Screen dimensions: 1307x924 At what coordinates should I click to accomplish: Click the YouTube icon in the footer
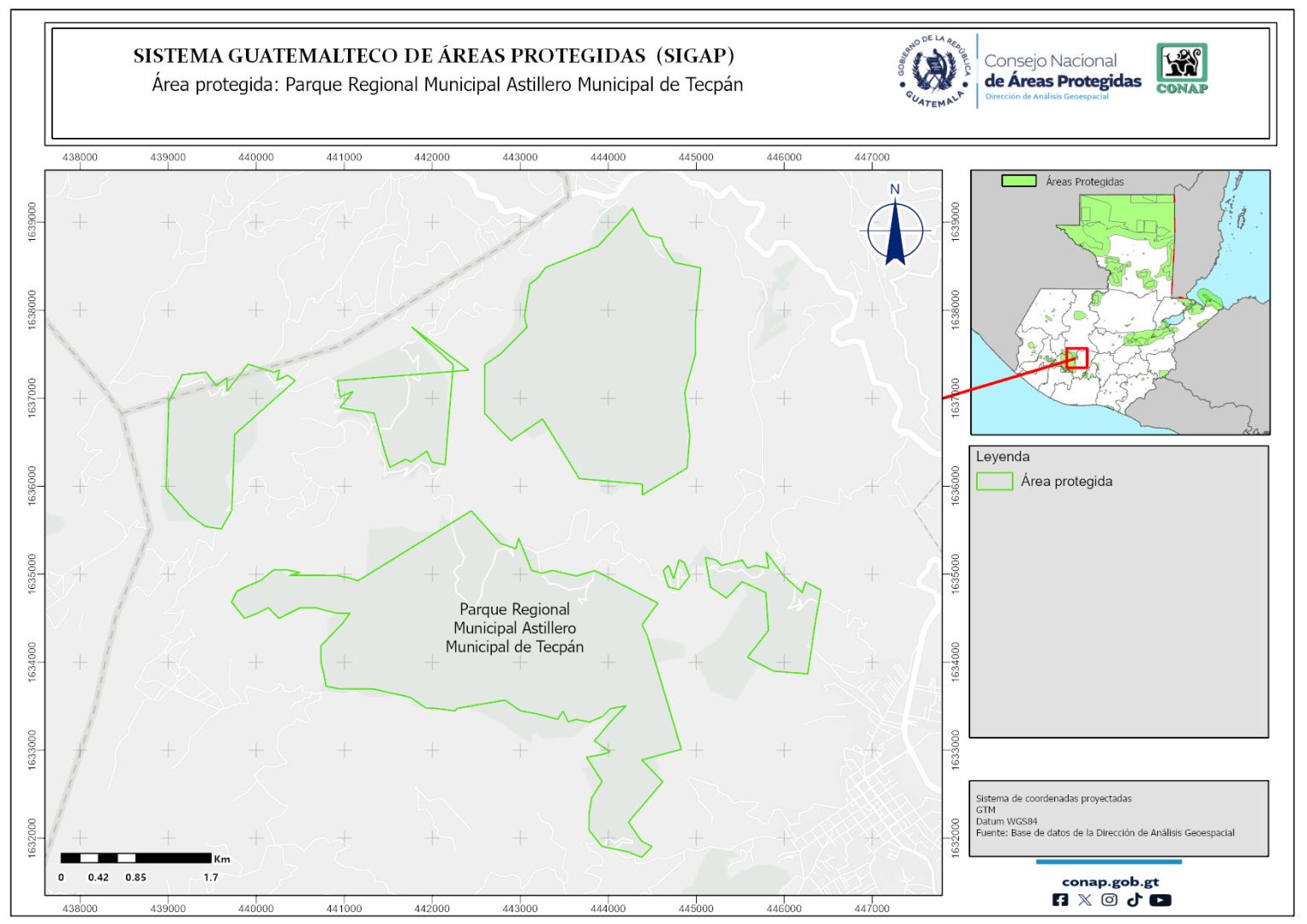(1160, 899)
